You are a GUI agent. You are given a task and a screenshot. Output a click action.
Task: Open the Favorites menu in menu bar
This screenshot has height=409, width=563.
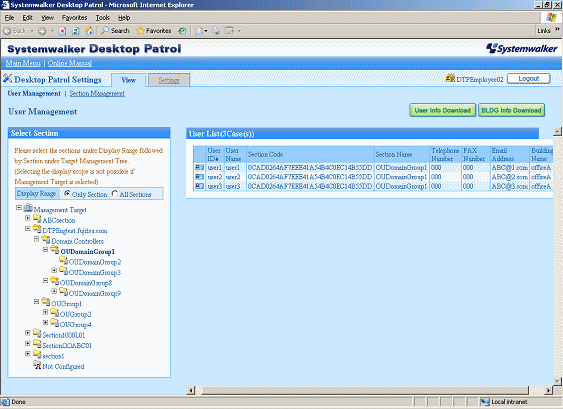pyautogui.click(x=74, y=18)
